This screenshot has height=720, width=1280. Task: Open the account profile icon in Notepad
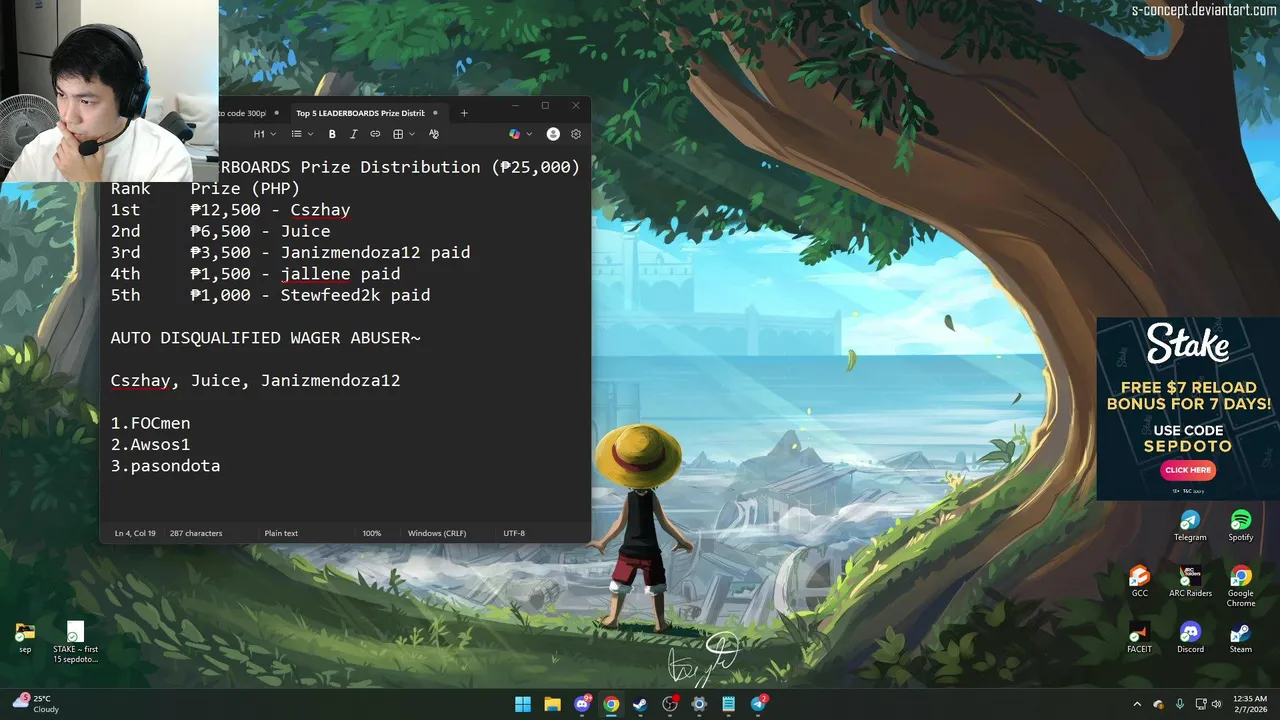(553, 134)
